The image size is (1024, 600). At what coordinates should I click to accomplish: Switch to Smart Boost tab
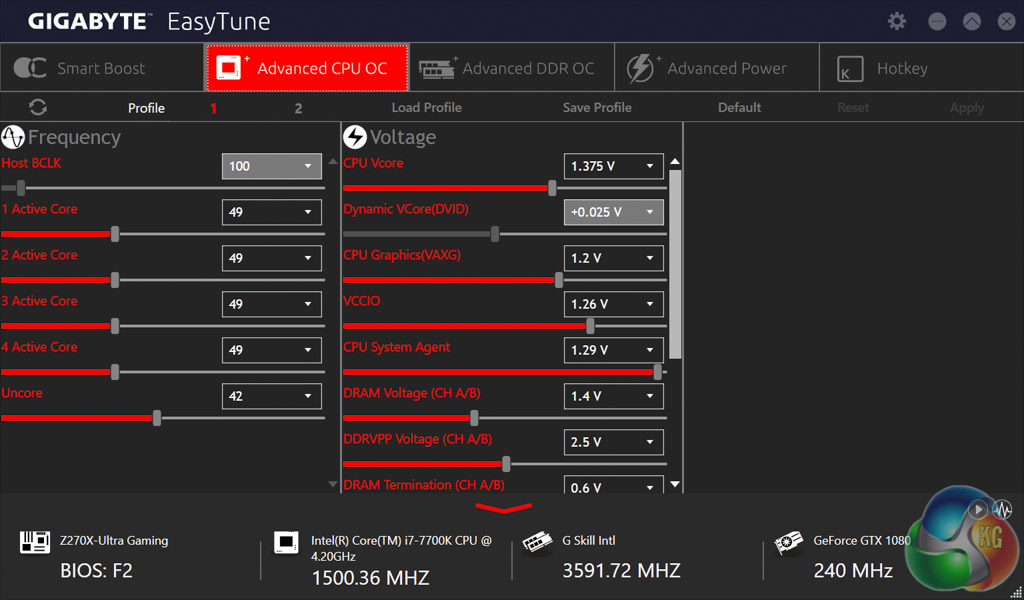point(103,68)
